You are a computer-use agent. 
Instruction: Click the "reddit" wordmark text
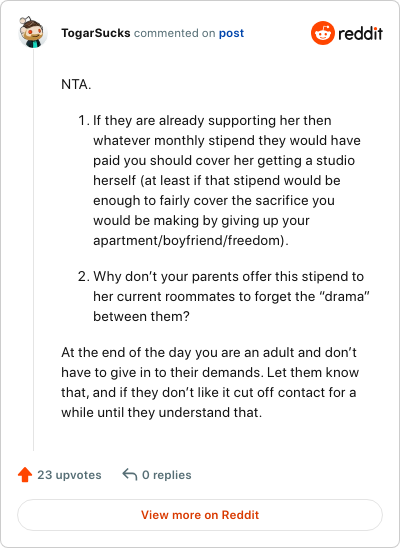click(360, 34)
